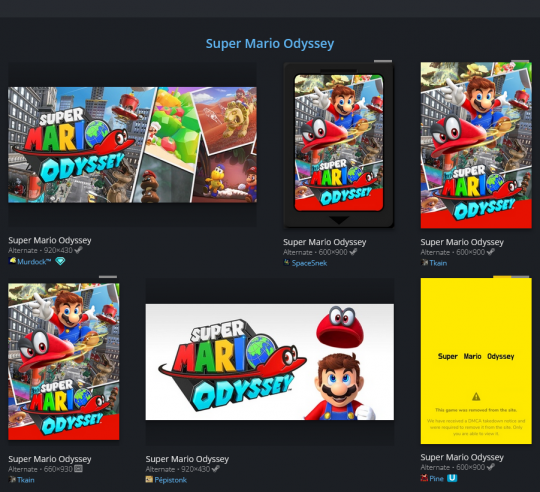Open SpaceSnek's user profile link

pyautogui.click(x=309, y=263)
